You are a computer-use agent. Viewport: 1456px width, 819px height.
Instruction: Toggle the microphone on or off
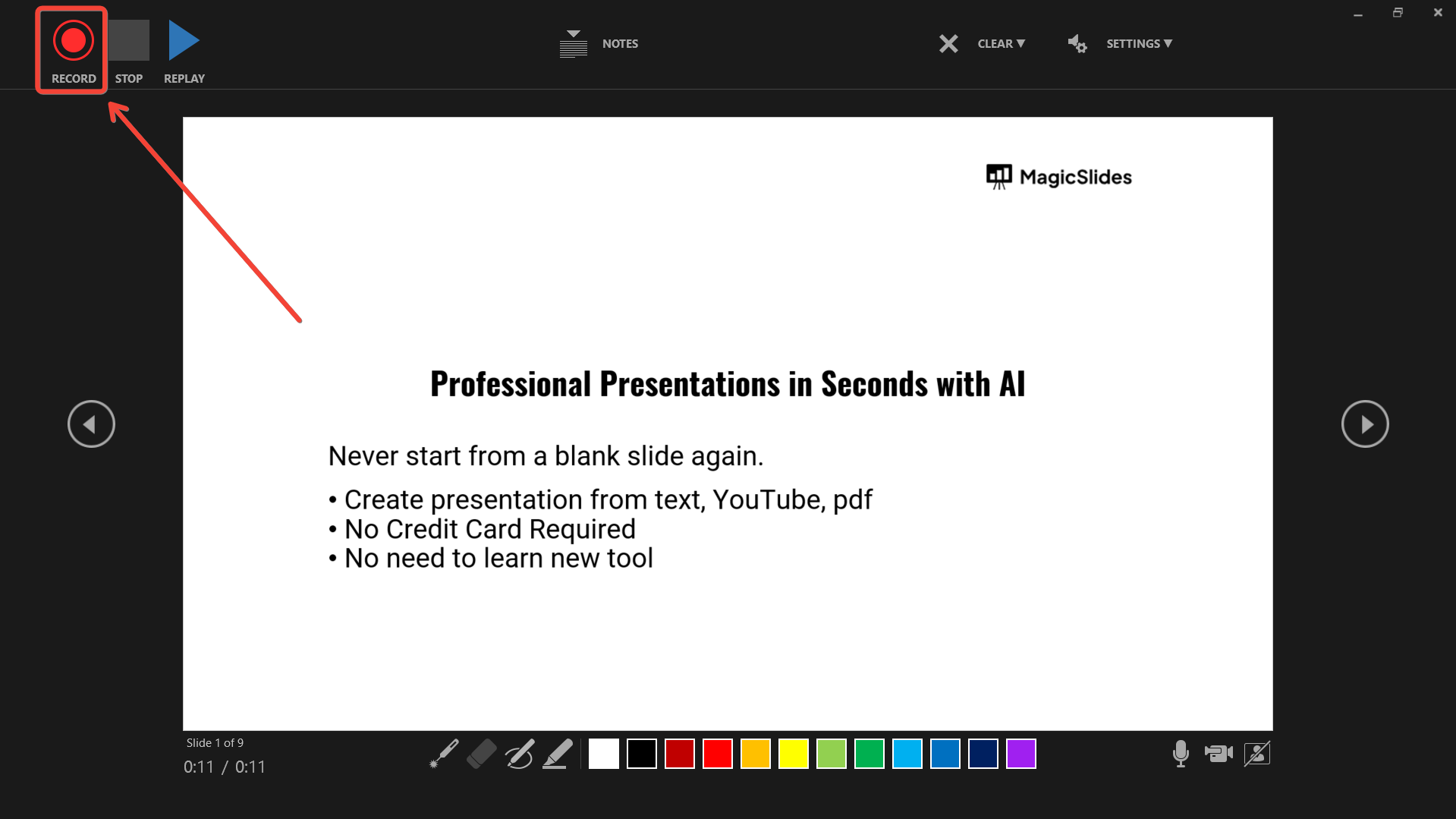[1181, 754]
